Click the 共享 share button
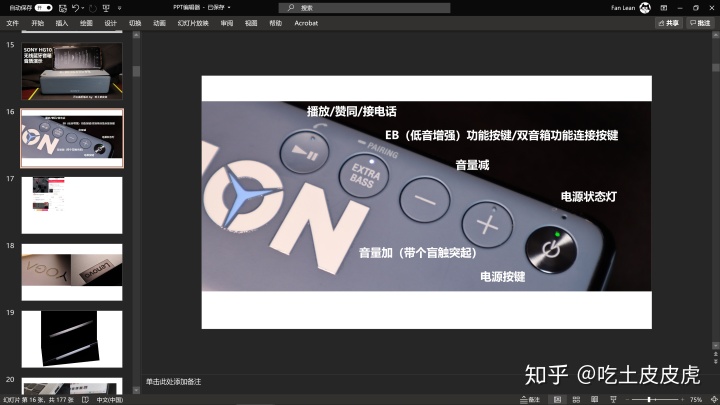Image resolution: width=720 pixels, height=405 pixels. point(669,23)
